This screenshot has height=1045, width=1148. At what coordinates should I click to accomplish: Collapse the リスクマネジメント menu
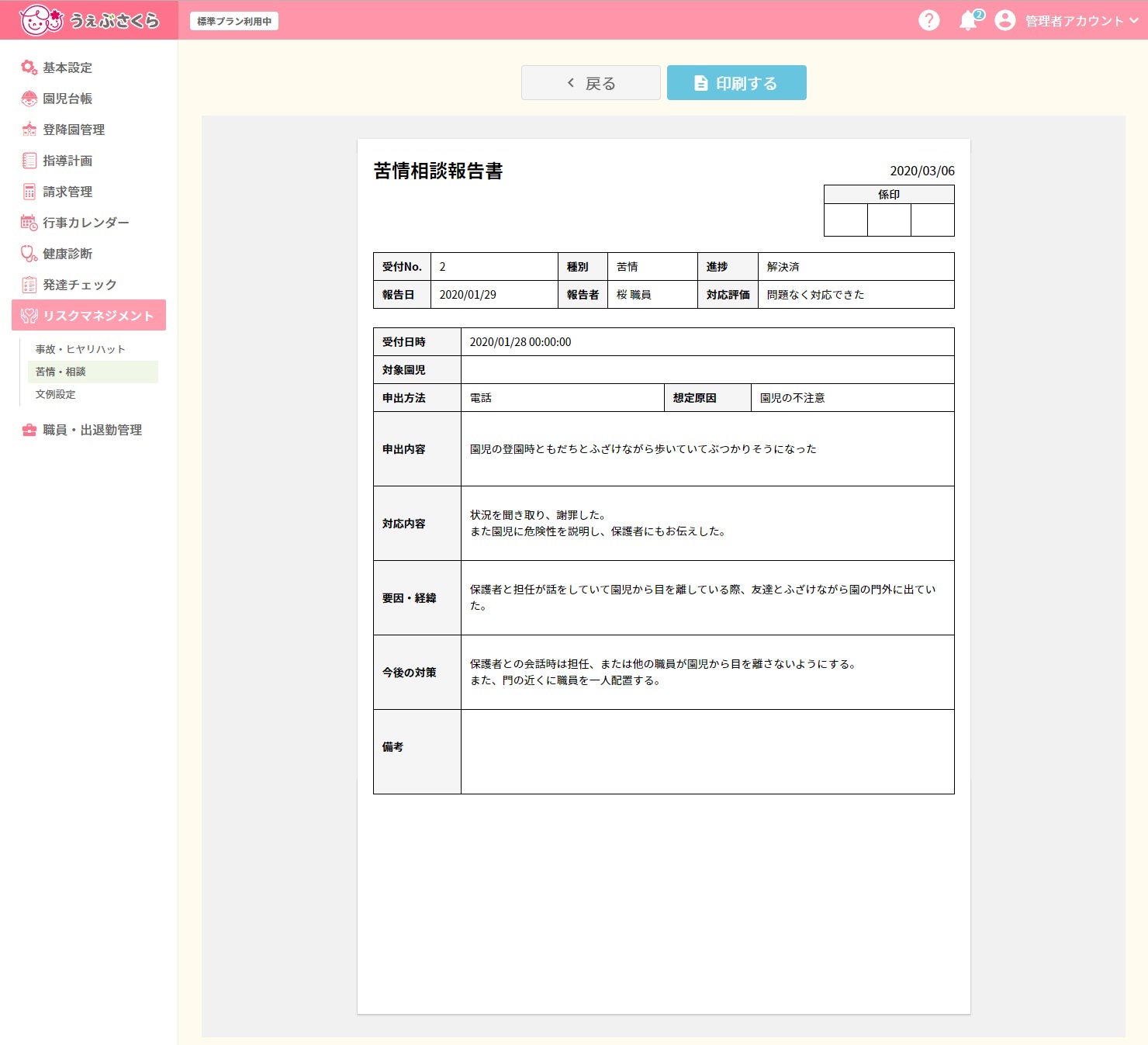point(89,316)
